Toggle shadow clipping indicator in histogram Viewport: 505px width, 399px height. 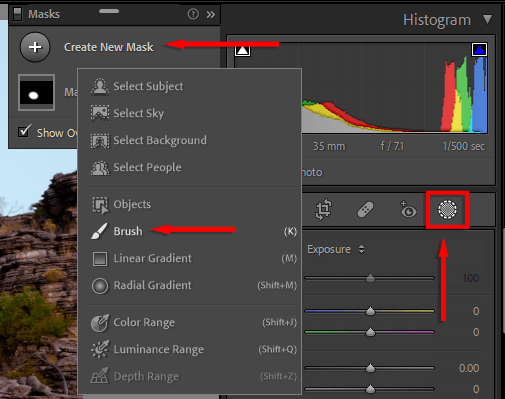pos(242,50)
